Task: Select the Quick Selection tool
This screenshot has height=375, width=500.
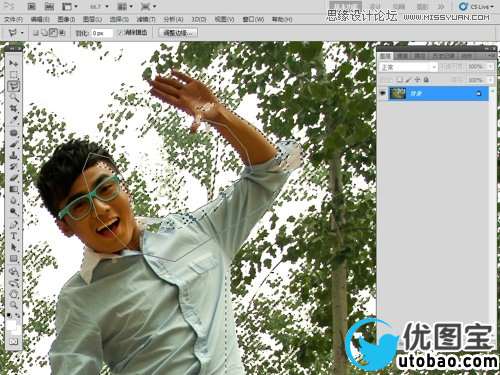Action: (13, 97)
